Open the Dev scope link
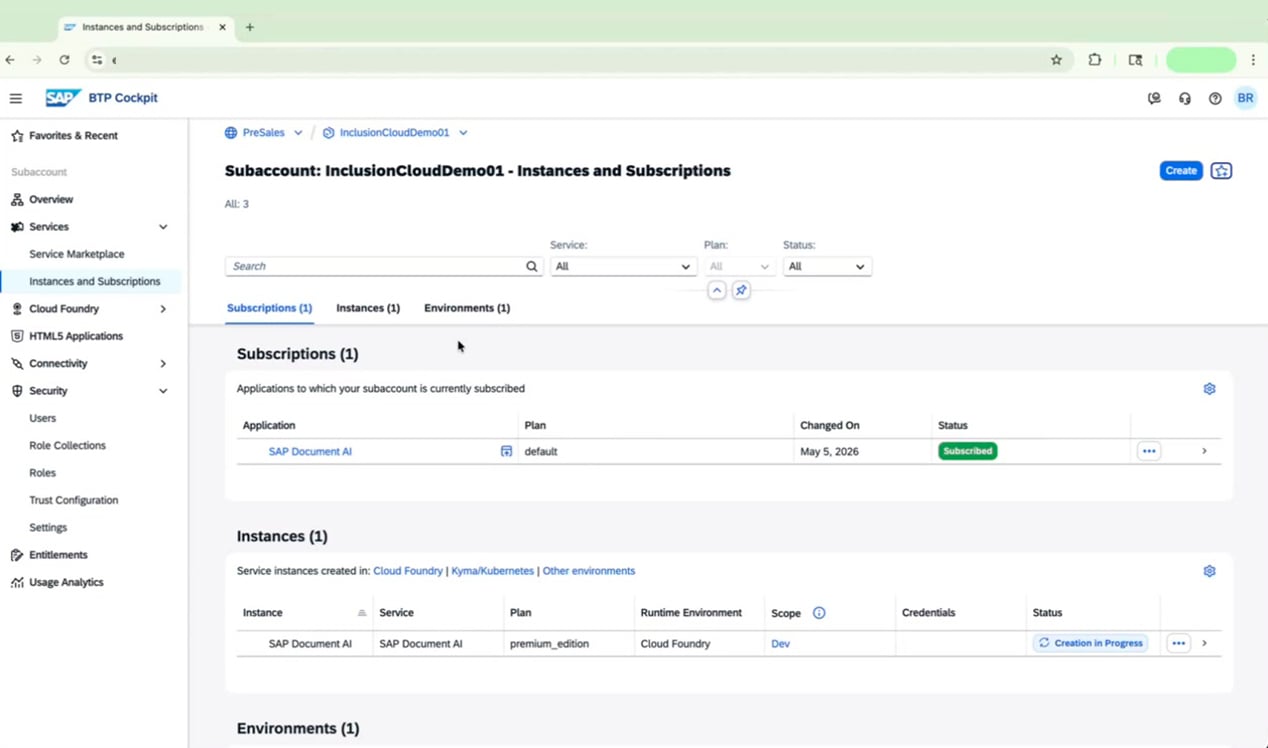Viewport: 1268px width, 748px height. click(780, 644)
